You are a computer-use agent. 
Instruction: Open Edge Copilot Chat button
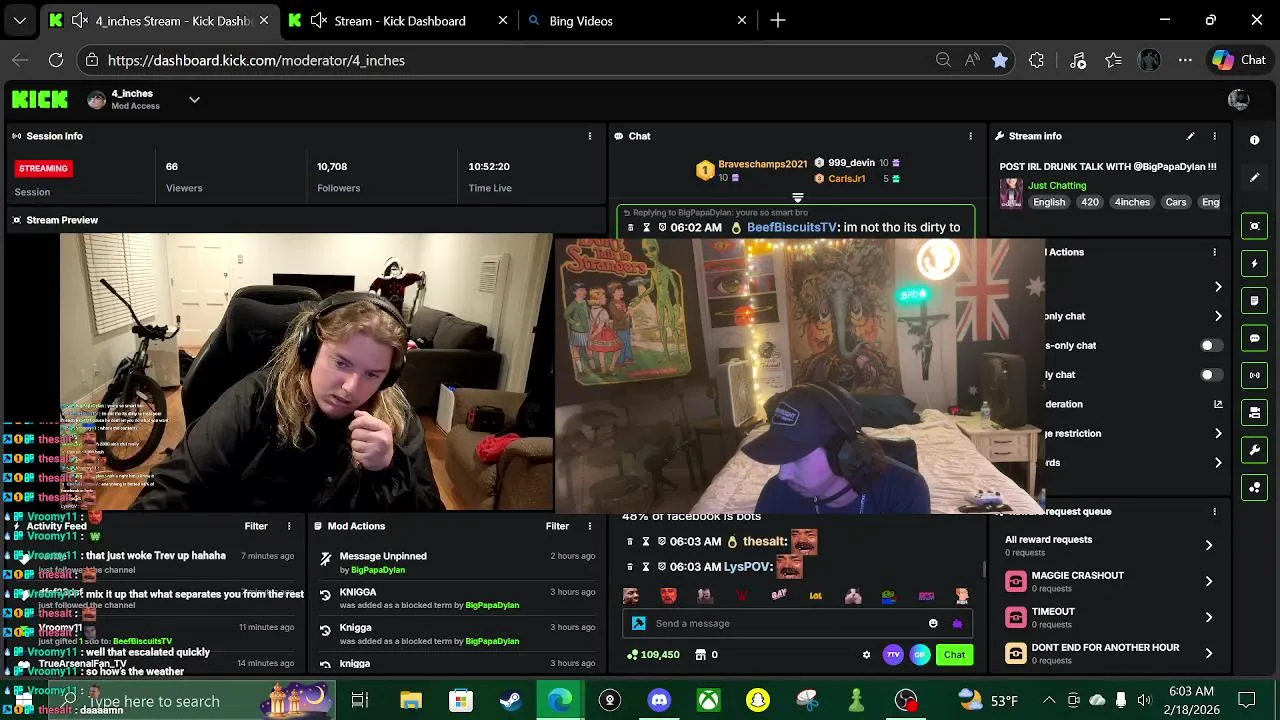click(1239, 60)
